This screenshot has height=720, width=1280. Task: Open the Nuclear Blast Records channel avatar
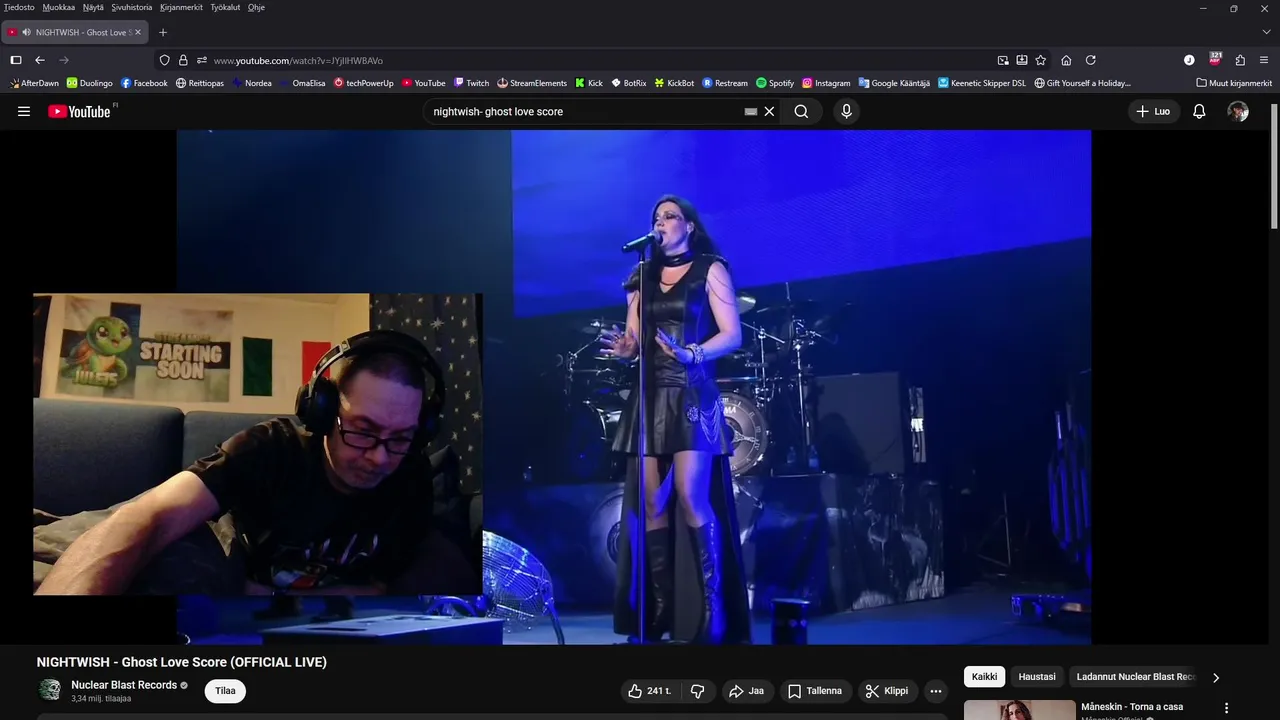[49, 690]
